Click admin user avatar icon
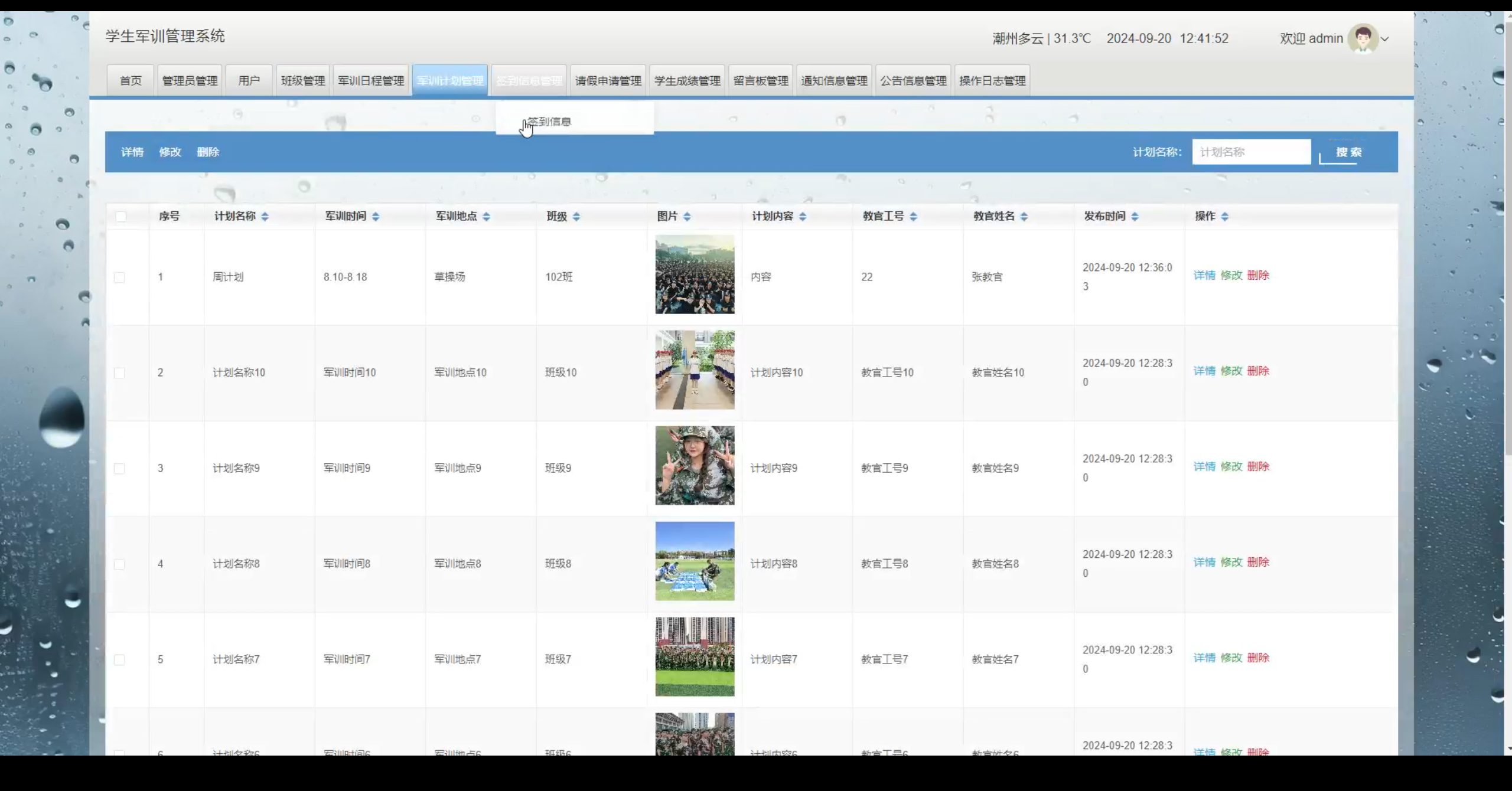 click(1363, 39)
